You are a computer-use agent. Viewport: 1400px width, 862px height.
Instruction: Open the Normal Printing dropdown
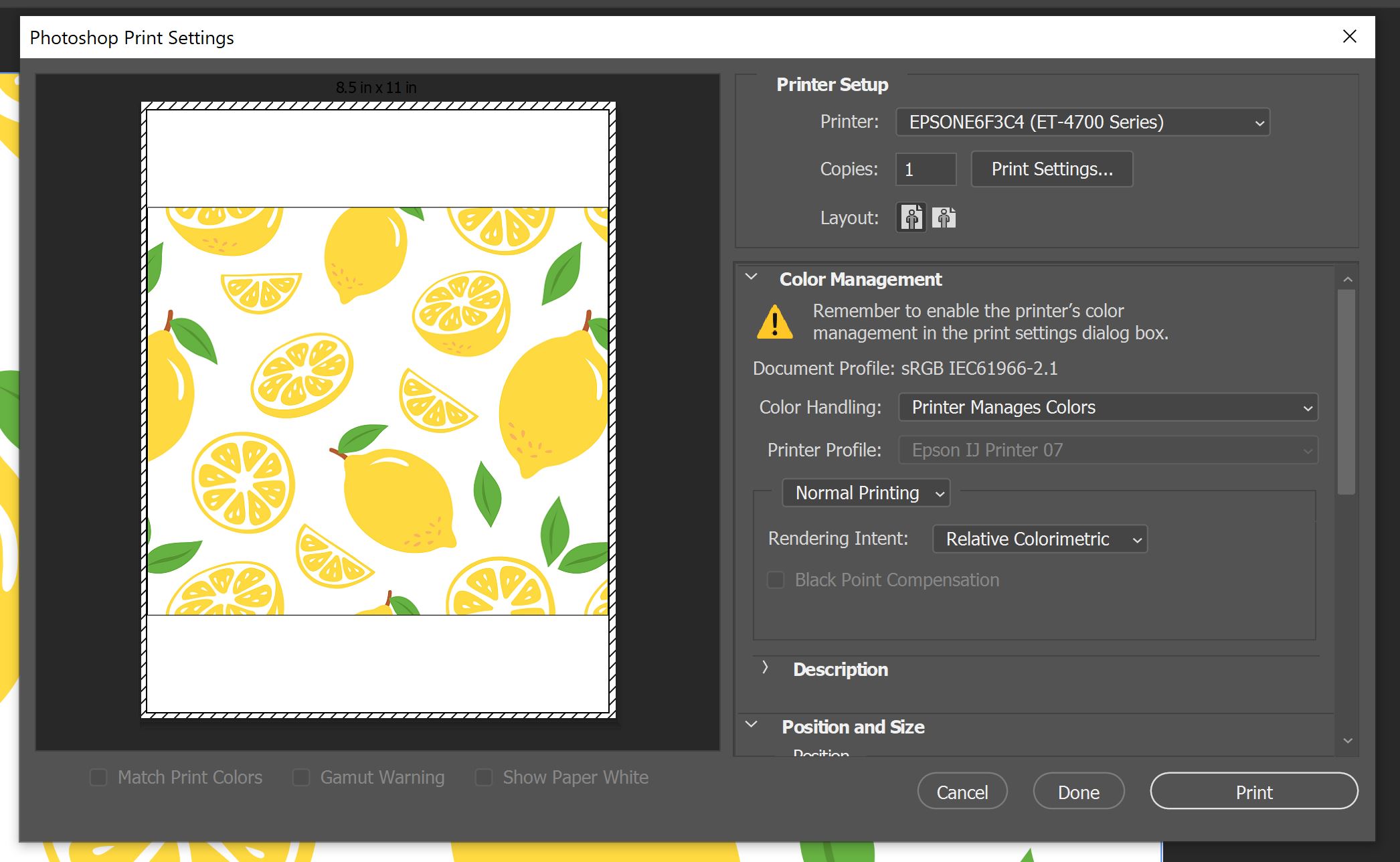866,493
